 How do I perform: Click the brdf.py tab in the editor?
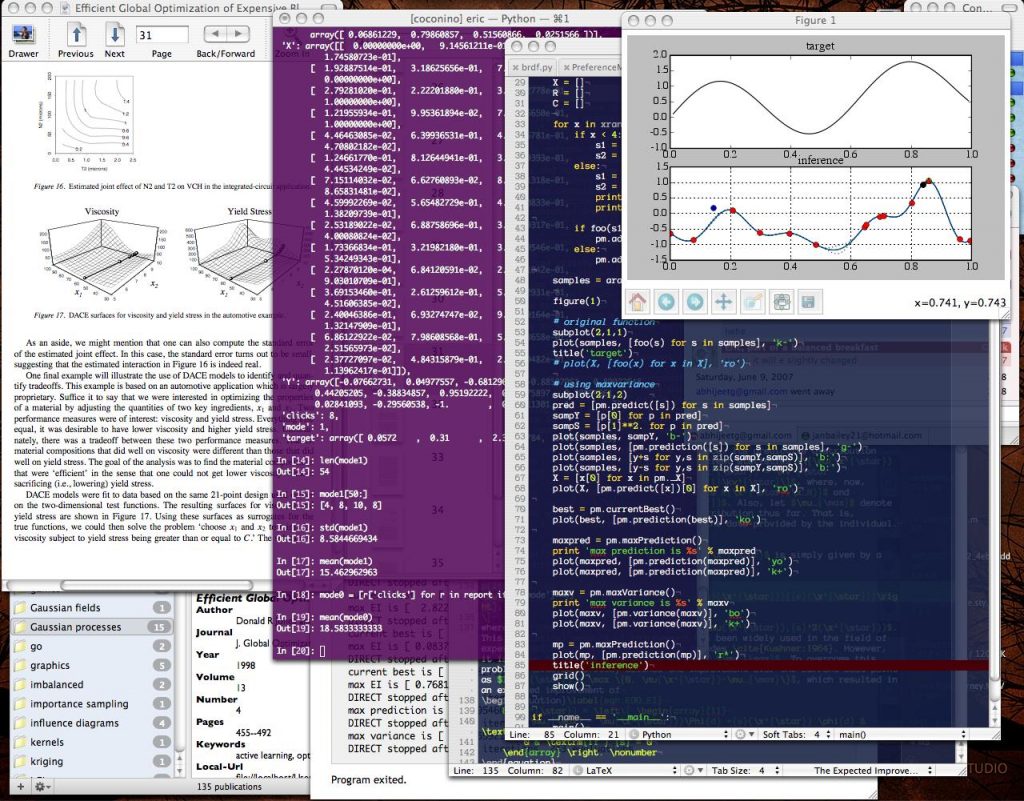(533, 67)
